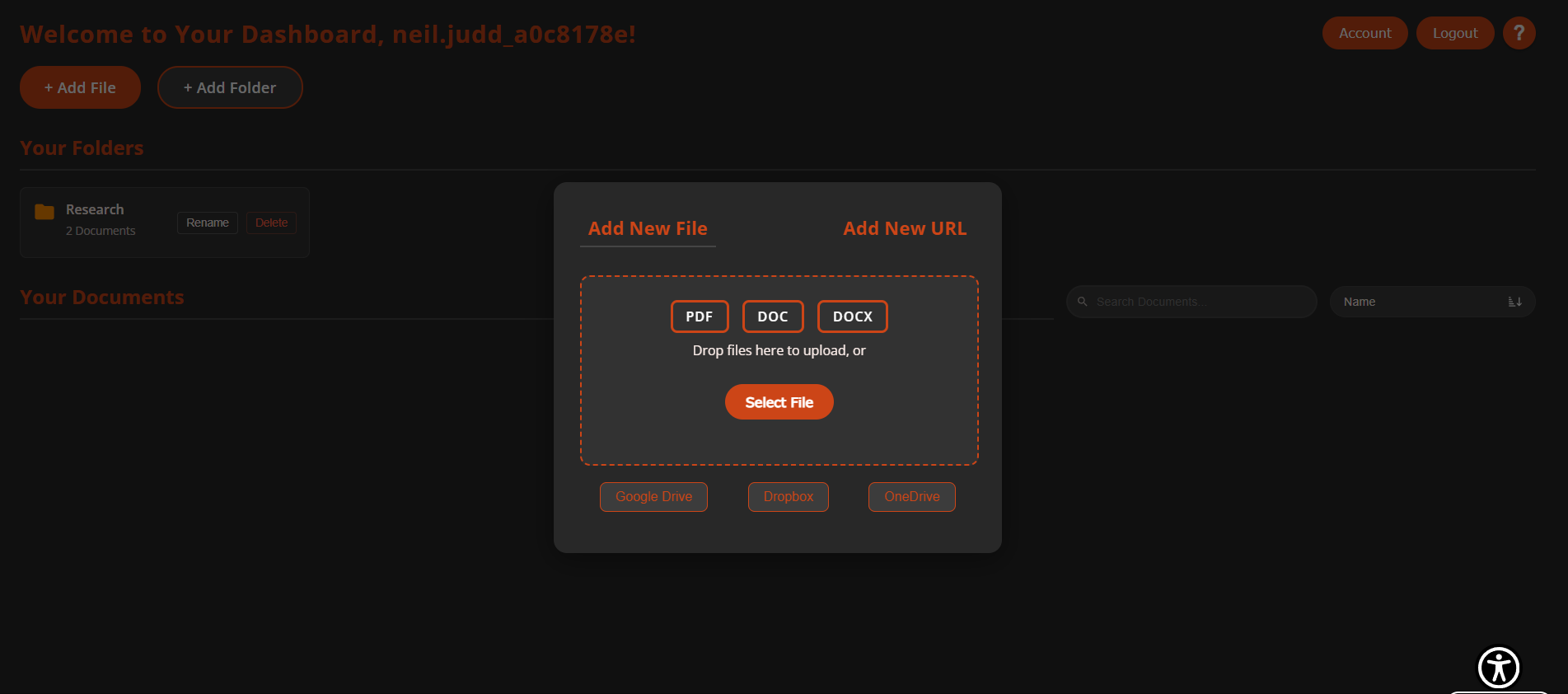Rename the Research folder

click(x=207, y=223)
